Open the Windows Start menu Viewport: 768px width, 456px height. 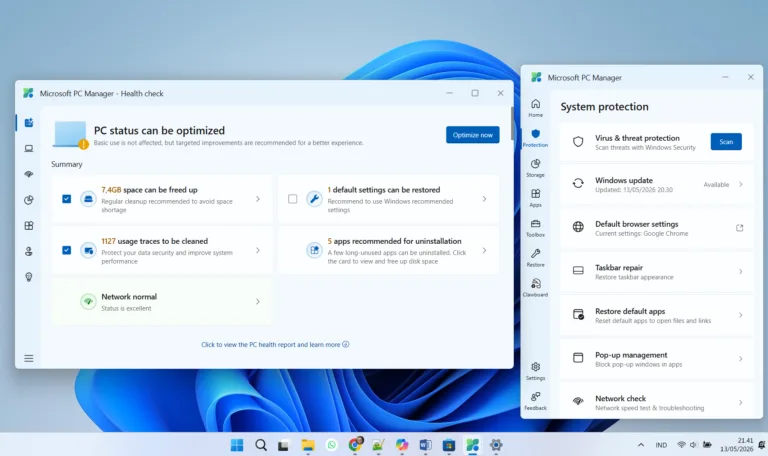coord(237,445)
